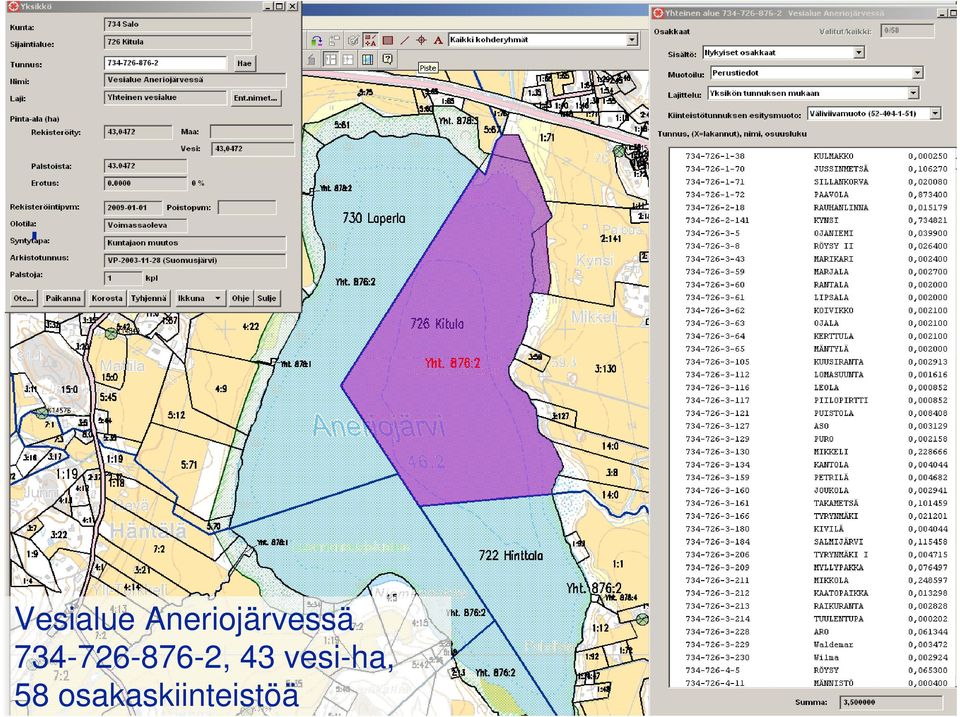Toggle the object type selector icon with letter A
960x717 pixels.
(370, 40)
